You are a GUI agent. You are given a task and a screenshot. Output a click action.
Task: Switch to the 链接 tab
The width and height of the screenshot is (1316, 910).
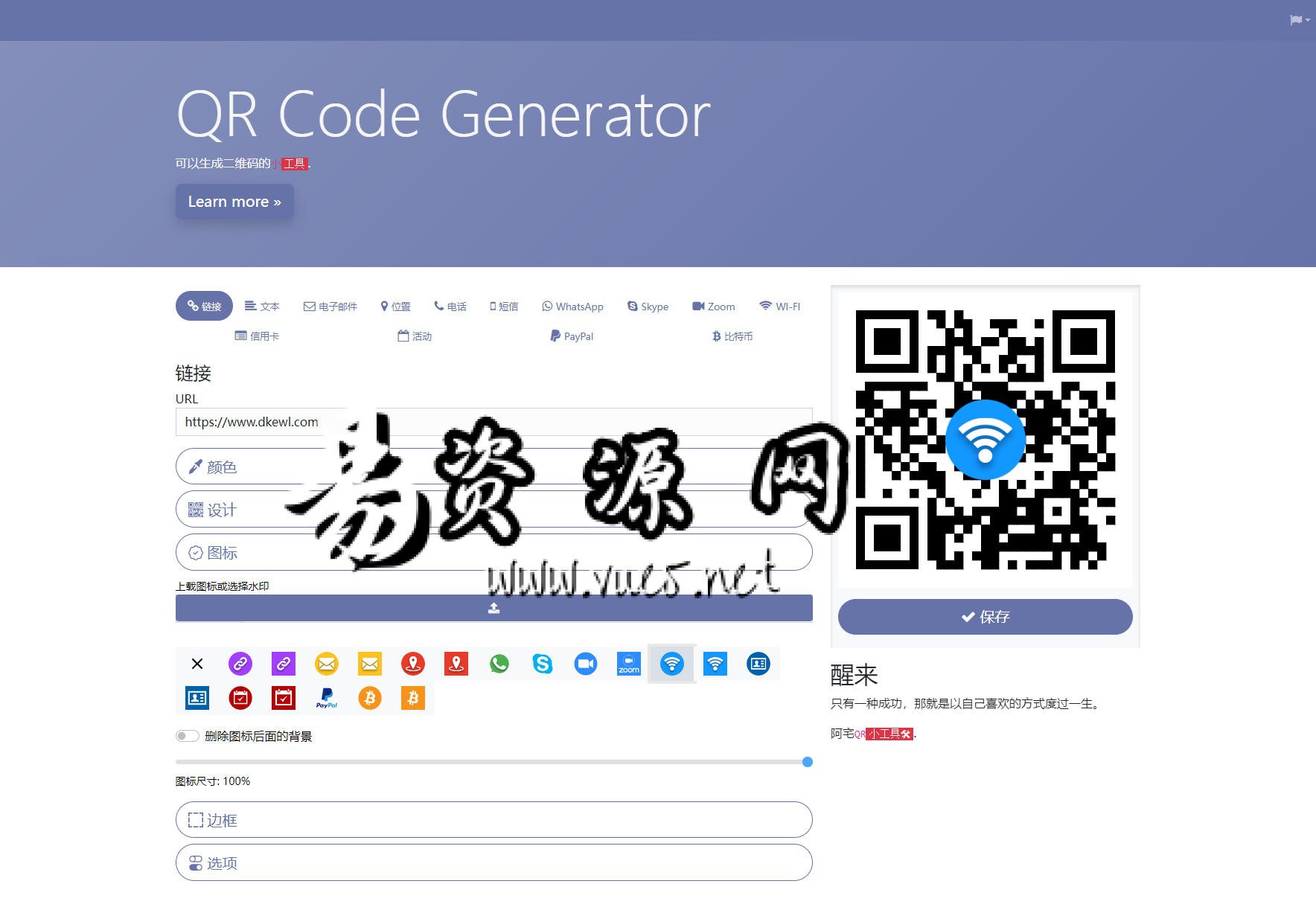pos(204,306)
